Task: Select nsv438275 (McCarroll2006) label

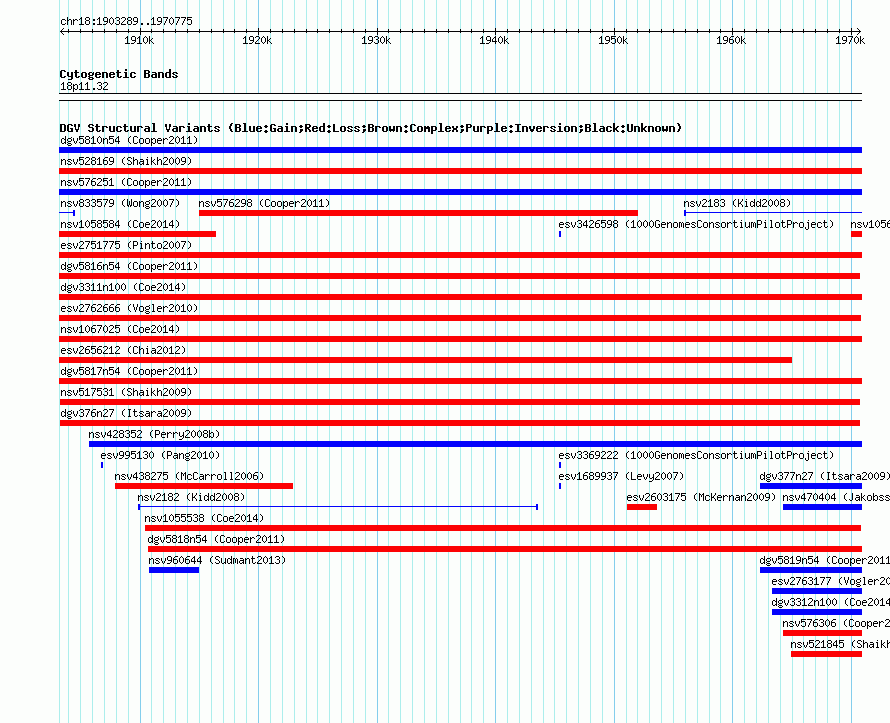Action: [x=189, y=476]
